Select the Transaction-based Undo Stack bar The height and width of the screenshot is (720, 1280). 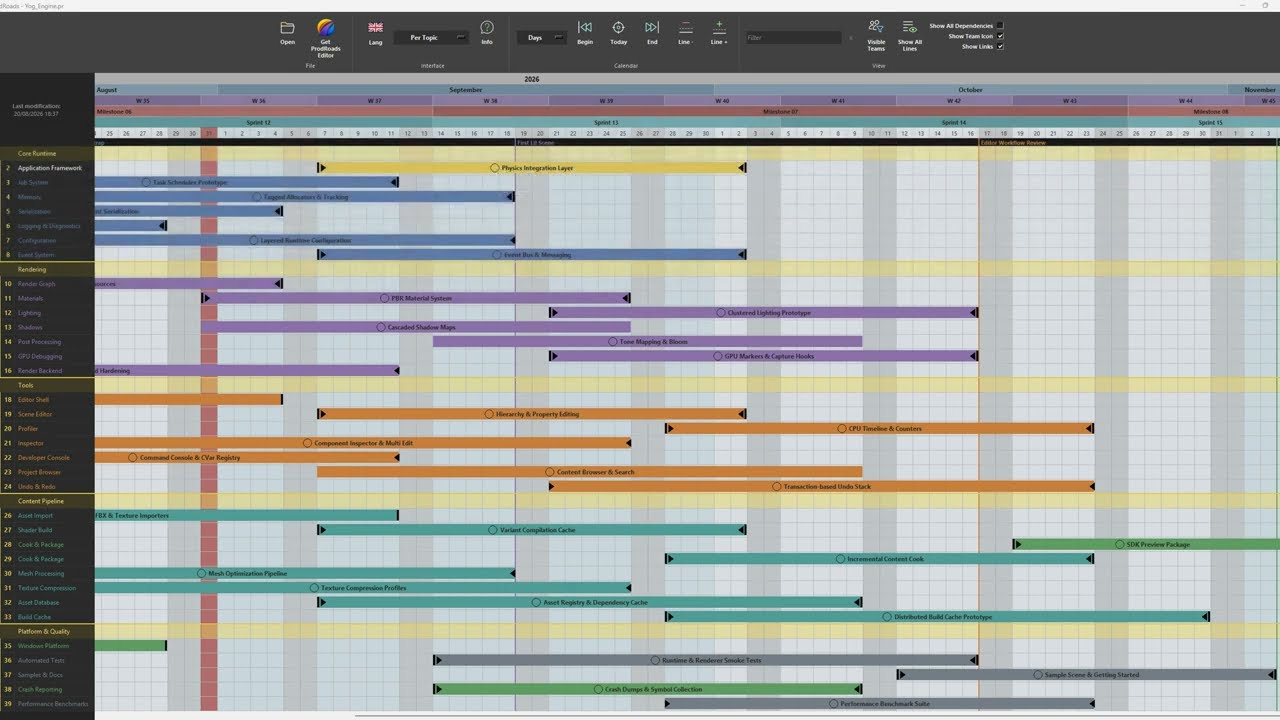tap(821, 486)
